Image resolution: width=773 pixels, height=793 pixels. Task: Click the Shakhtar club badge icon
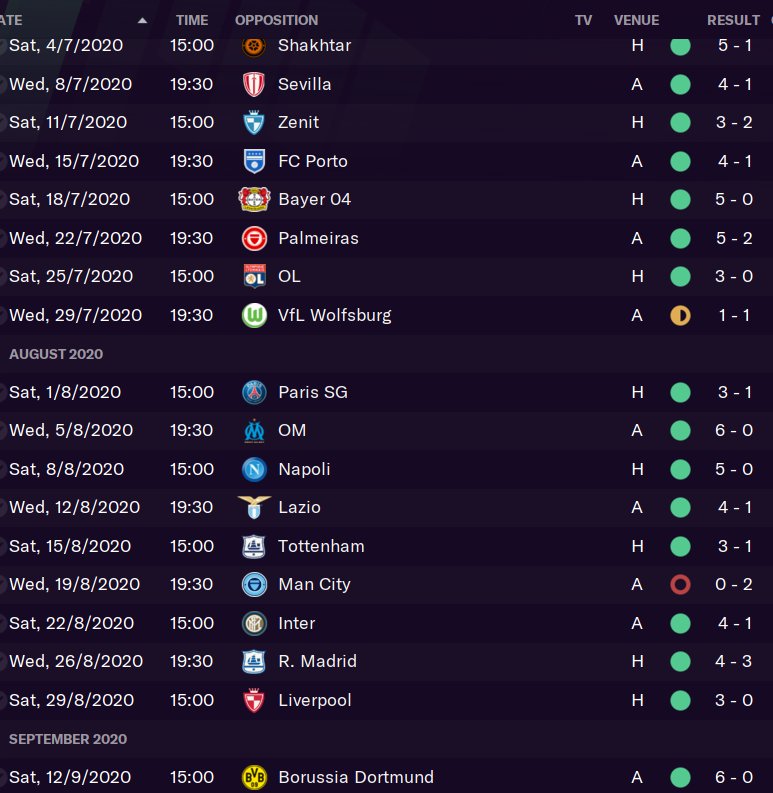(x=254, y=46)
